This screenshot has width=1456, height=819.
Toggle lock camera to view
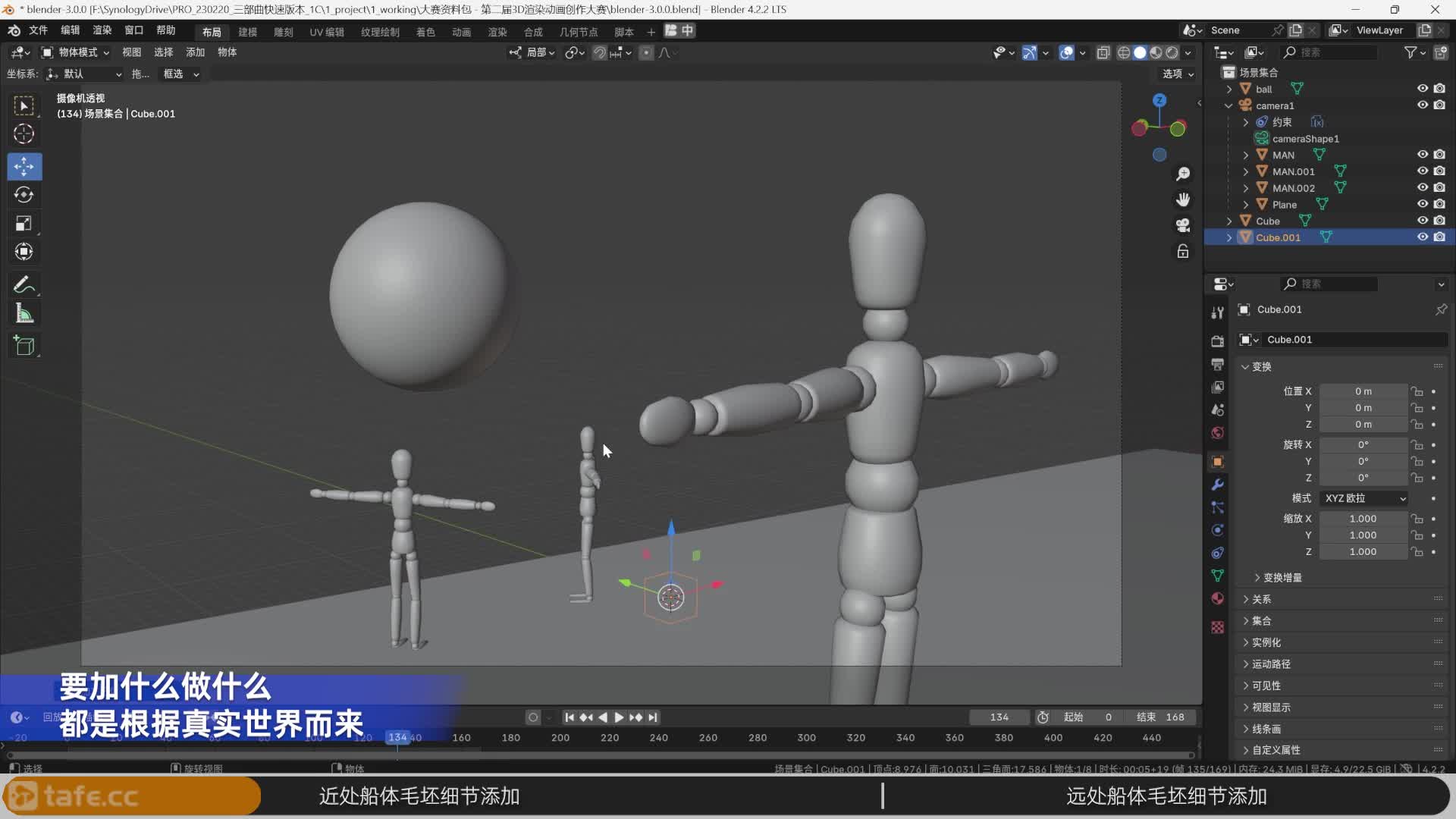click(1182, 252)
